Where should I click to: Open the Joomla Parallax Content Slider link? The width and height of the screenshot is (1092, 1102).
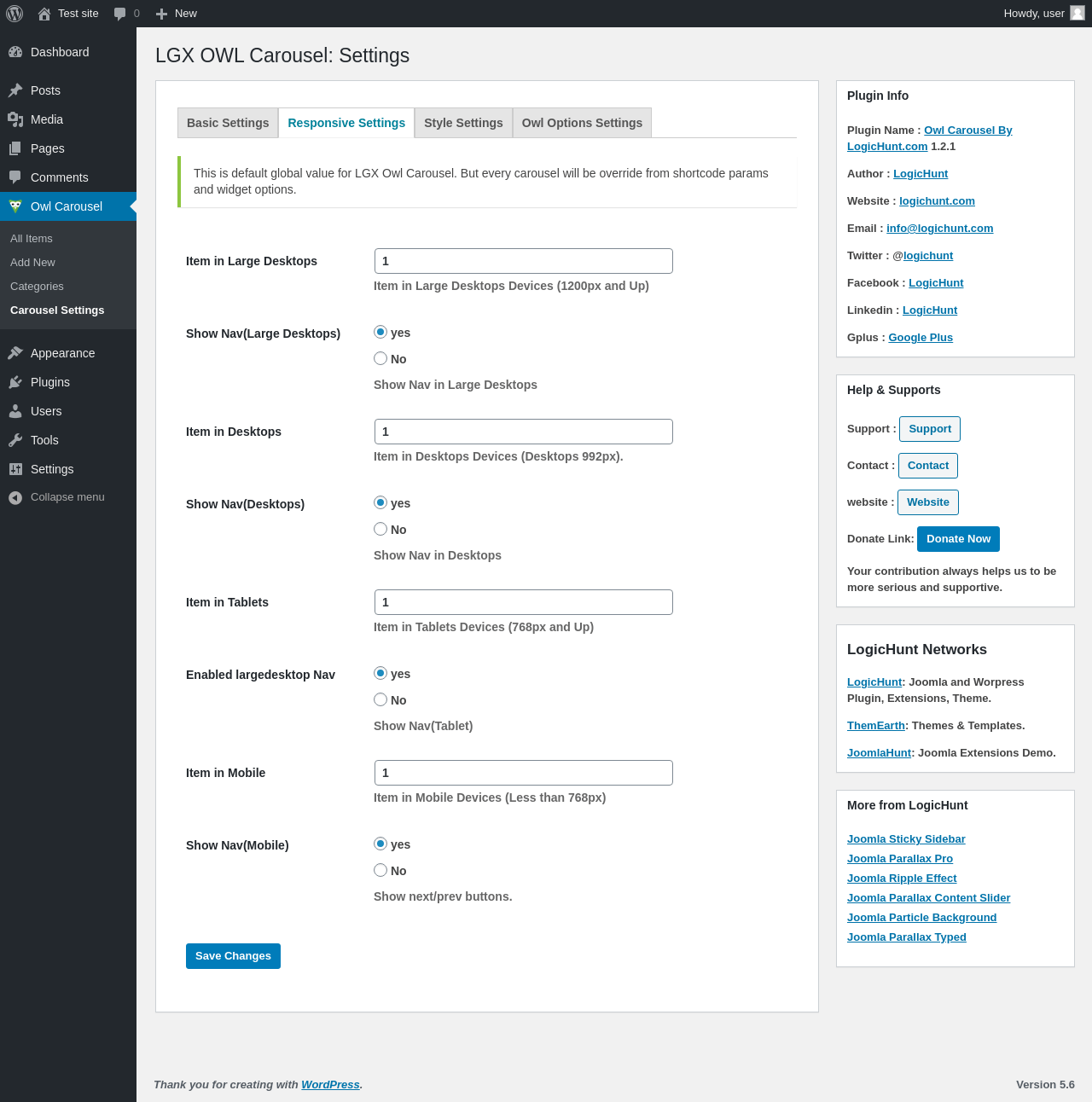pyautogui.click(x=928, y=898)
